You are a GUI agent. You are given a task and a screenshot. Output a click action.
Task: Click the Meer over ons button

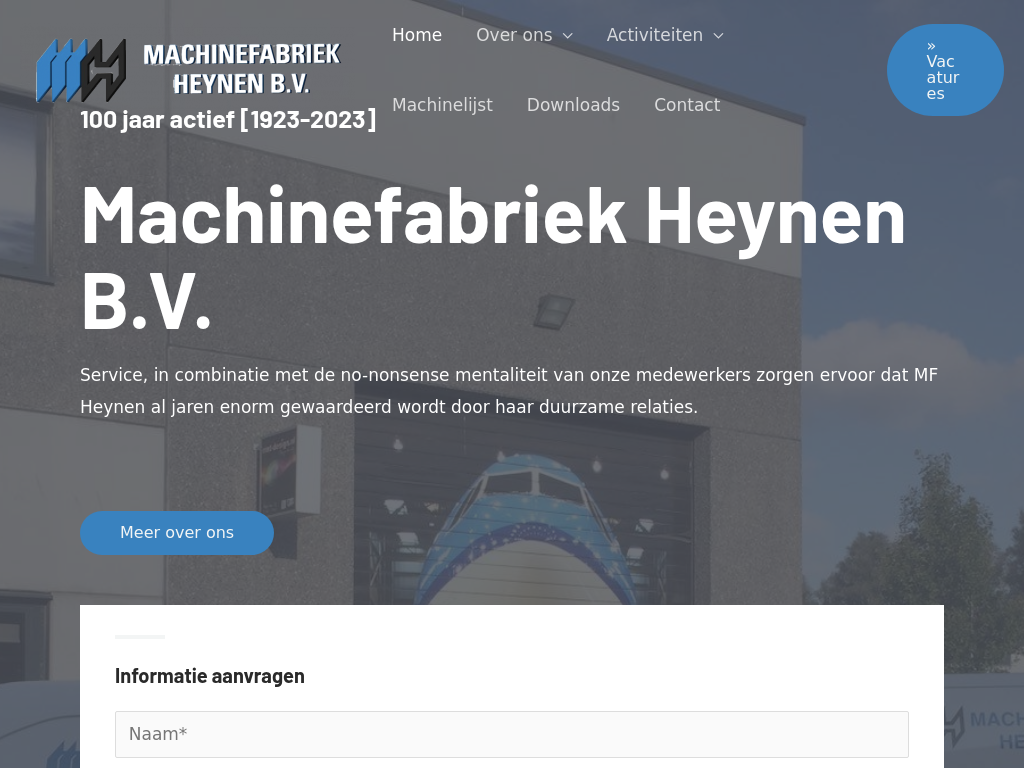pyautogui.click(x=177, y=533)
